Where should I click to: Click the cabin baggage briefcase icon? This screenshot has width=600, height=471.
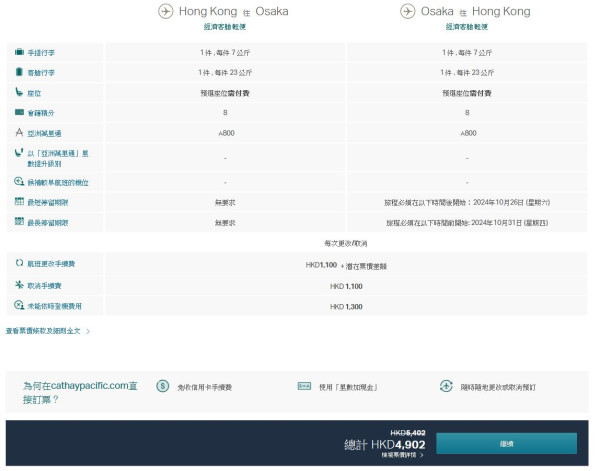(19, 52)
